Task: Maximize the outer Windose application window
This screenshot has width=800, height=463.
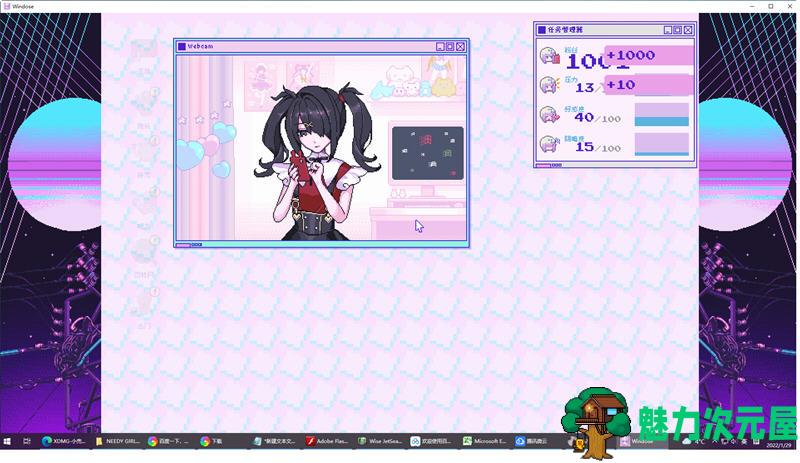Action: pos(771,6)
